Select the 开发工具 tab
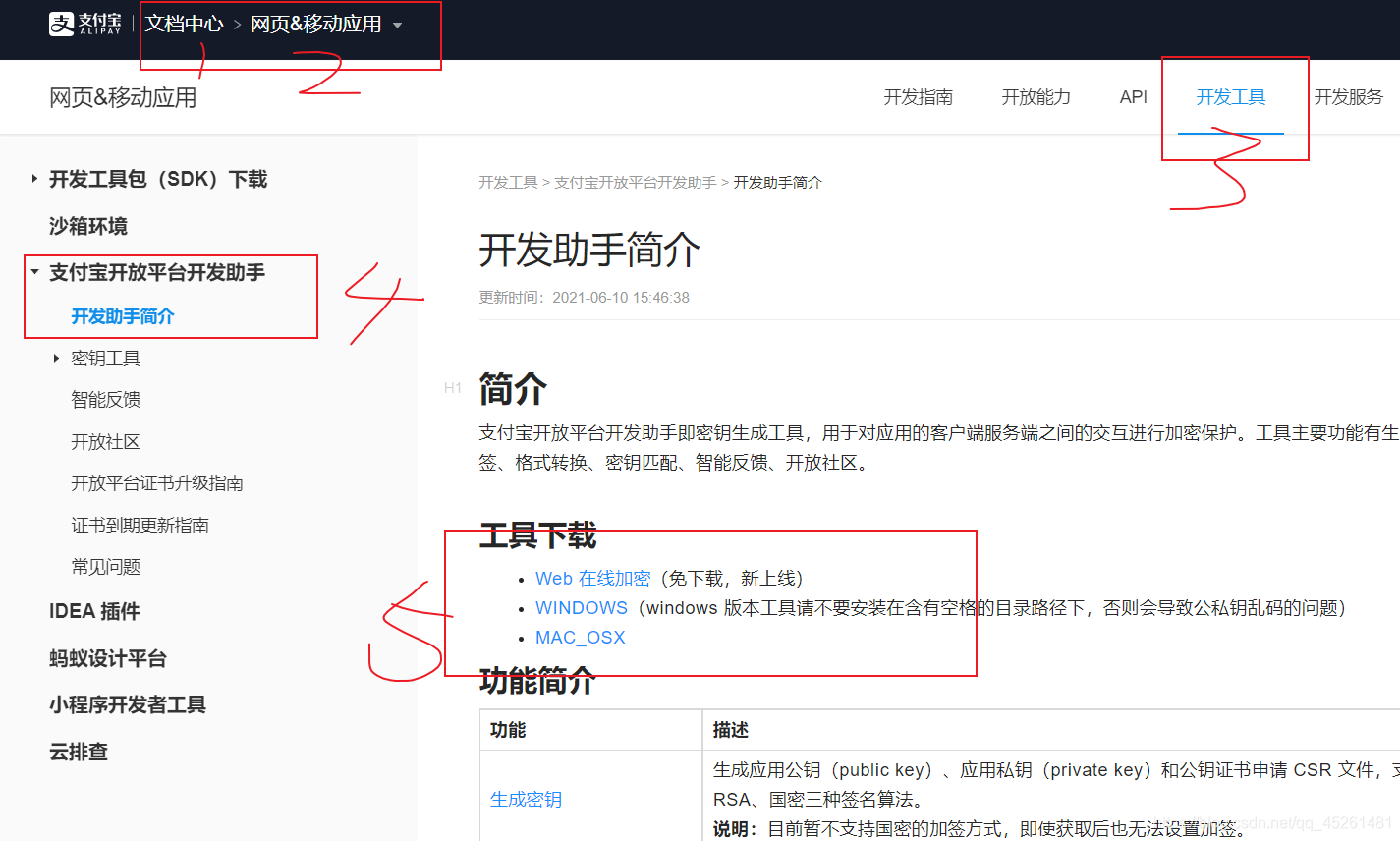Viewport: 1400px width, 841px height. pos(1230,97)
